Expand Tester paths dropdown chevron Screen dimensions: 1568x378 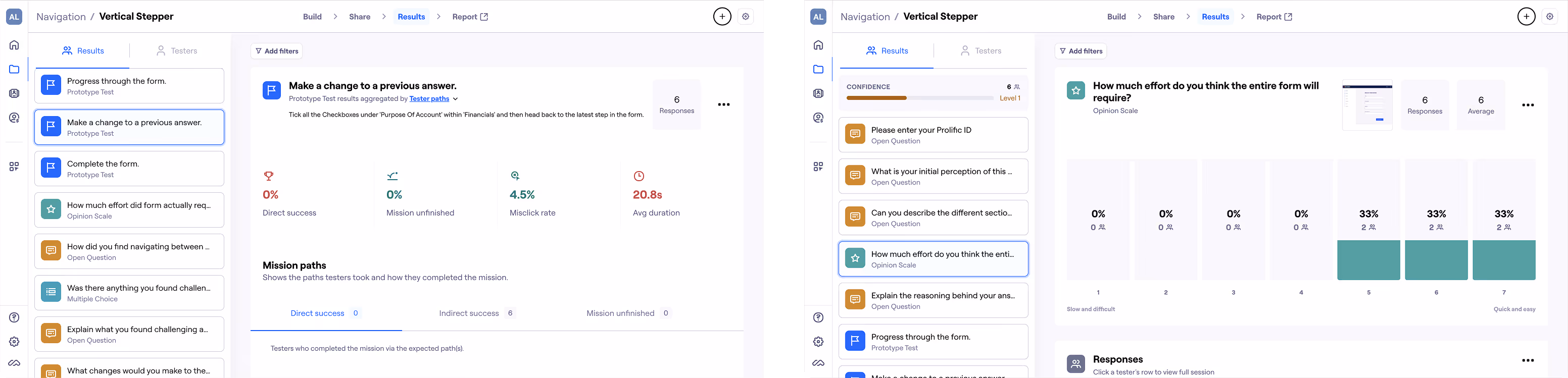455,99
